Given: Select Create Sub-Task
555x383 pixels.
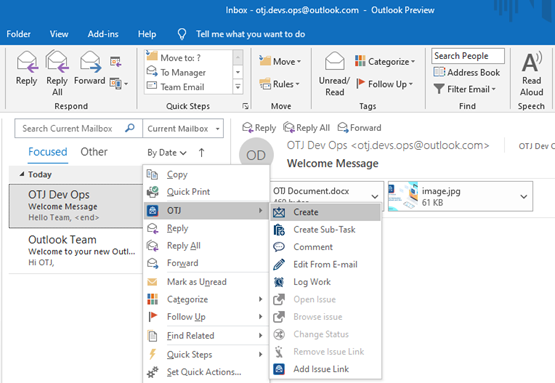Looking at the screenshot, I should point(326,229).
